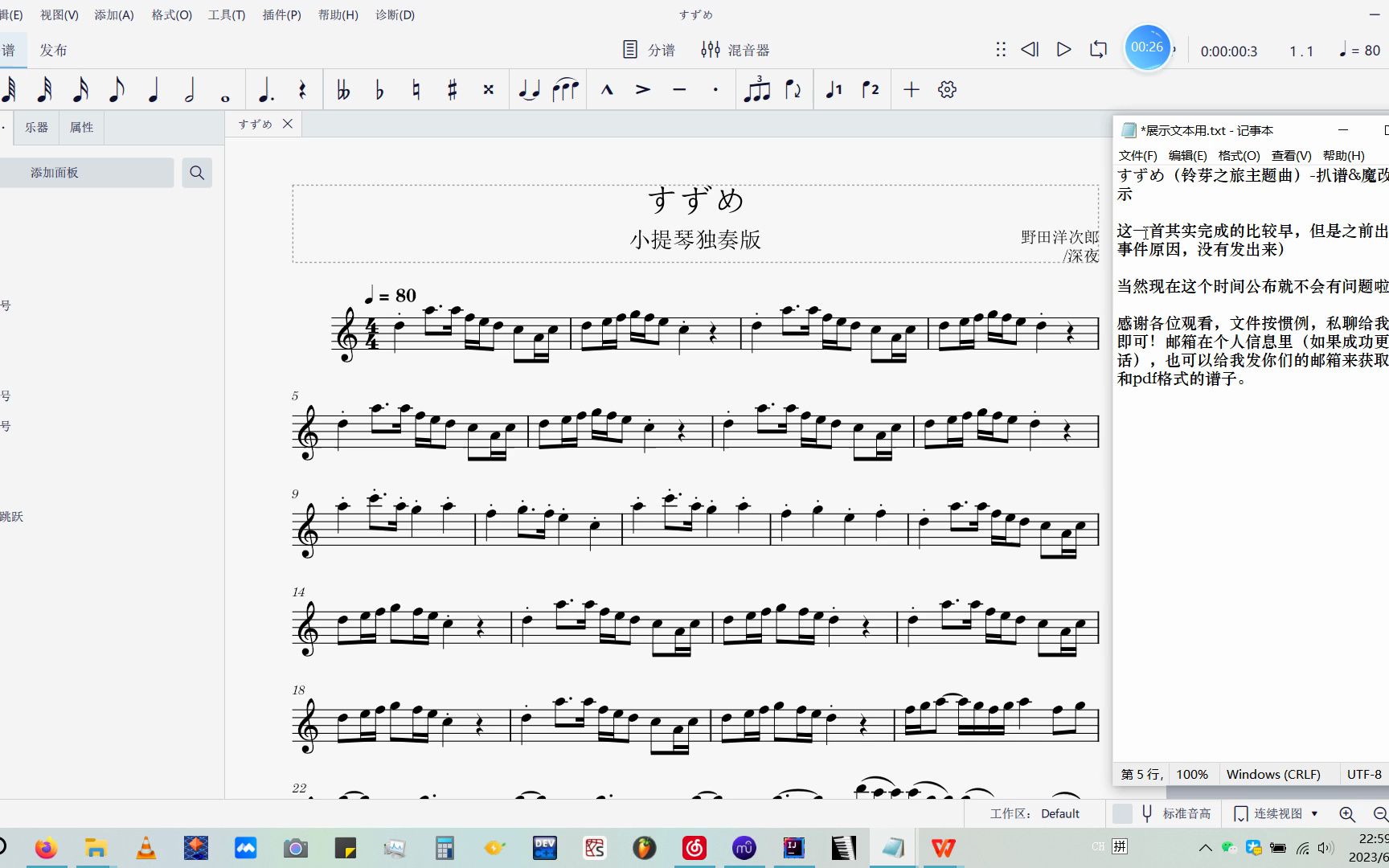Click the score title すずめ text
Image resolution: width=1389 pixels, height=868 pixels.
[696, 200]
